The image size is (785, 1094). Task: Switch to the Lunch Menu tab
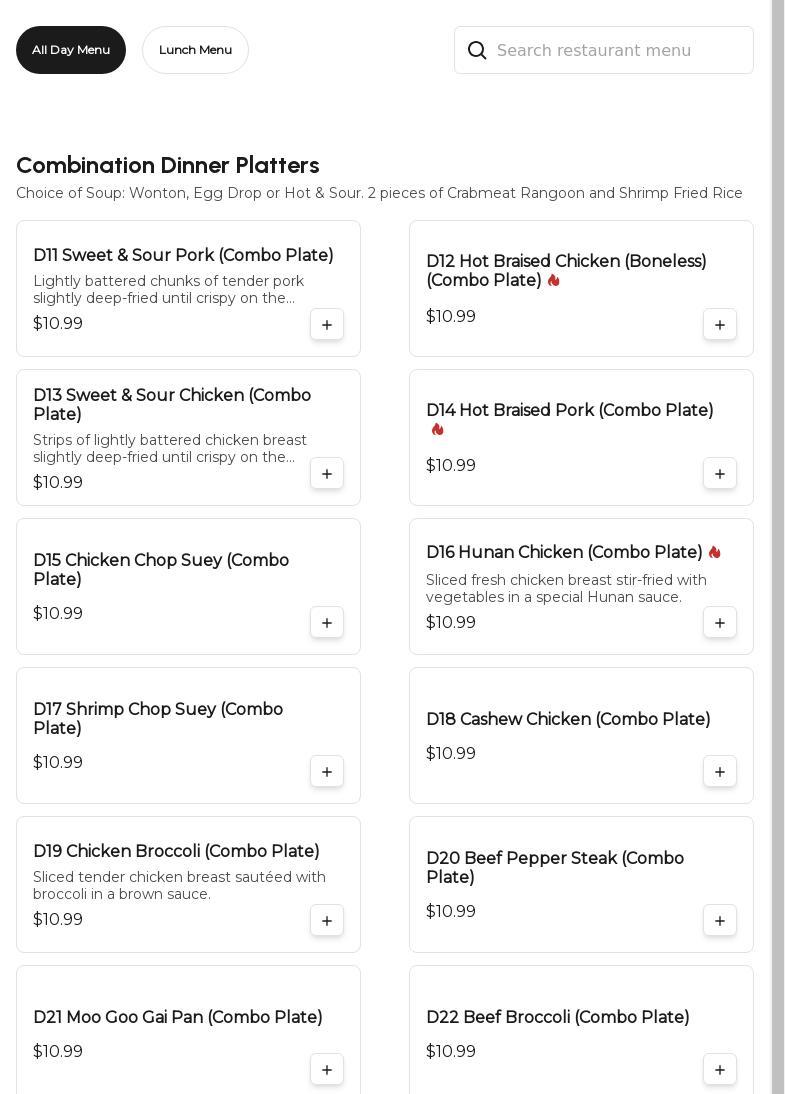[195, 50]
